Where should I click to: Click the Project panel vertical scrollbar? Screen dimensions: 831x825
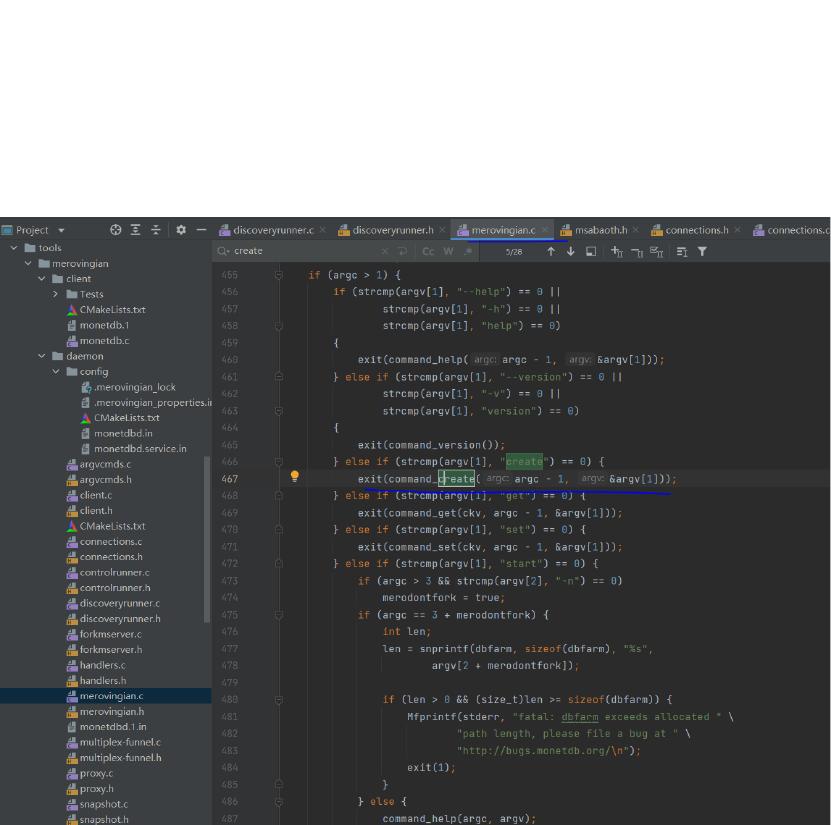(x=207, y=539)
